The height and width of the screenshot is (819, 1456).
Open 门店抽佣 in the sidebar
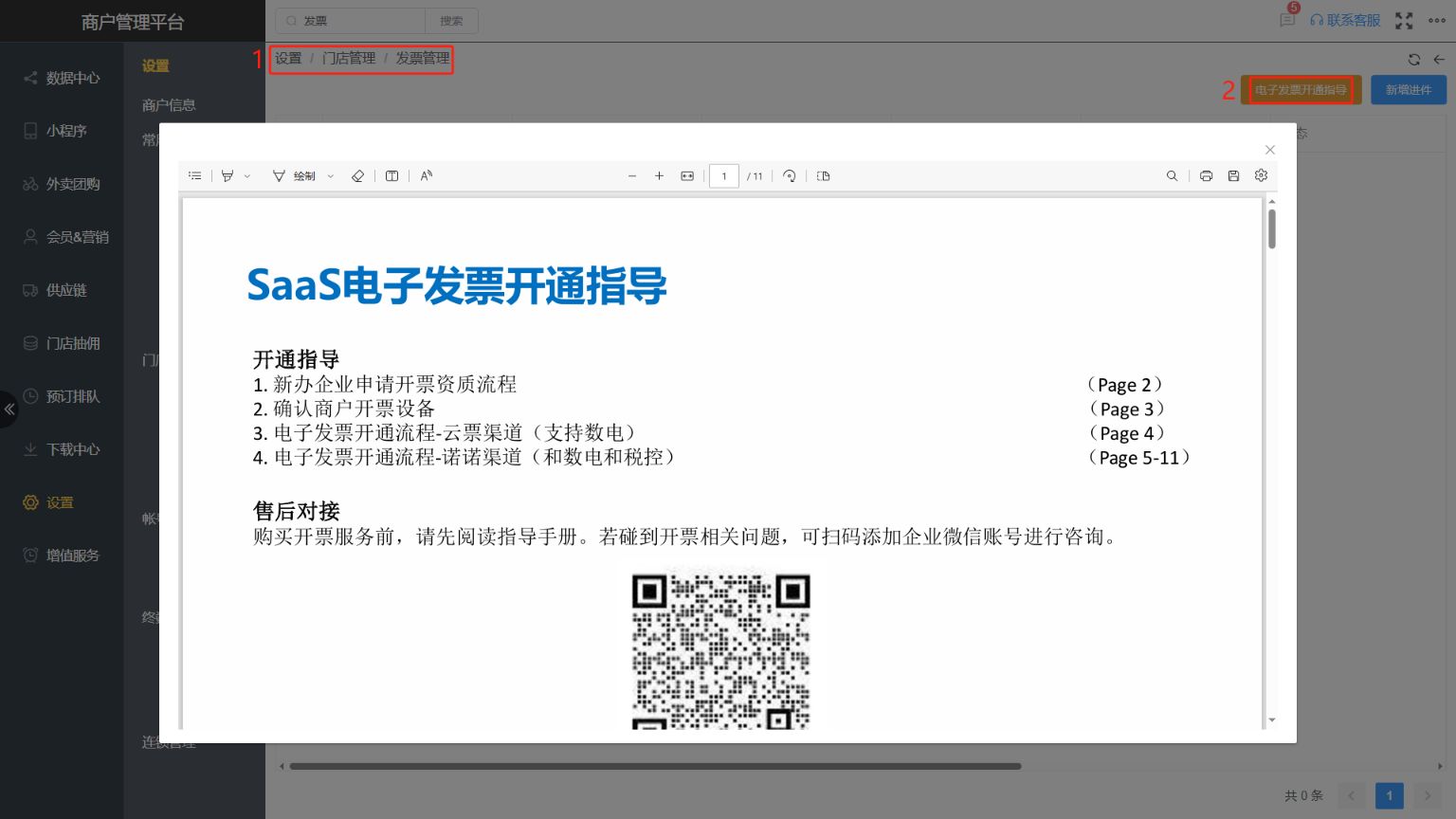62,343
